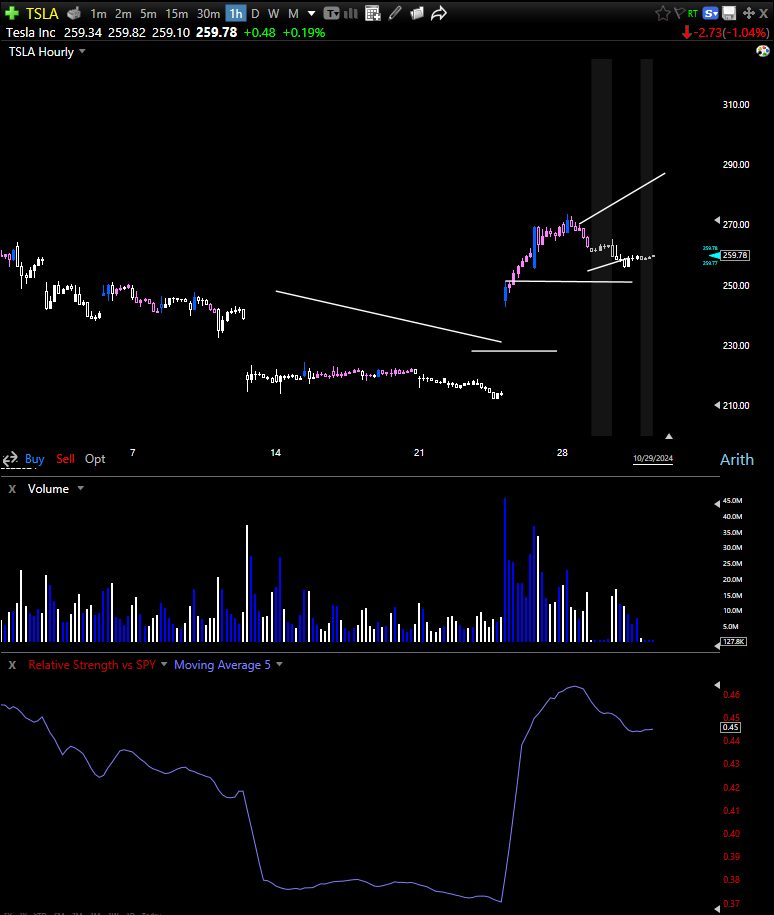Select the active 1h timeframe
774x915 pixels.
tap(236, 13)
